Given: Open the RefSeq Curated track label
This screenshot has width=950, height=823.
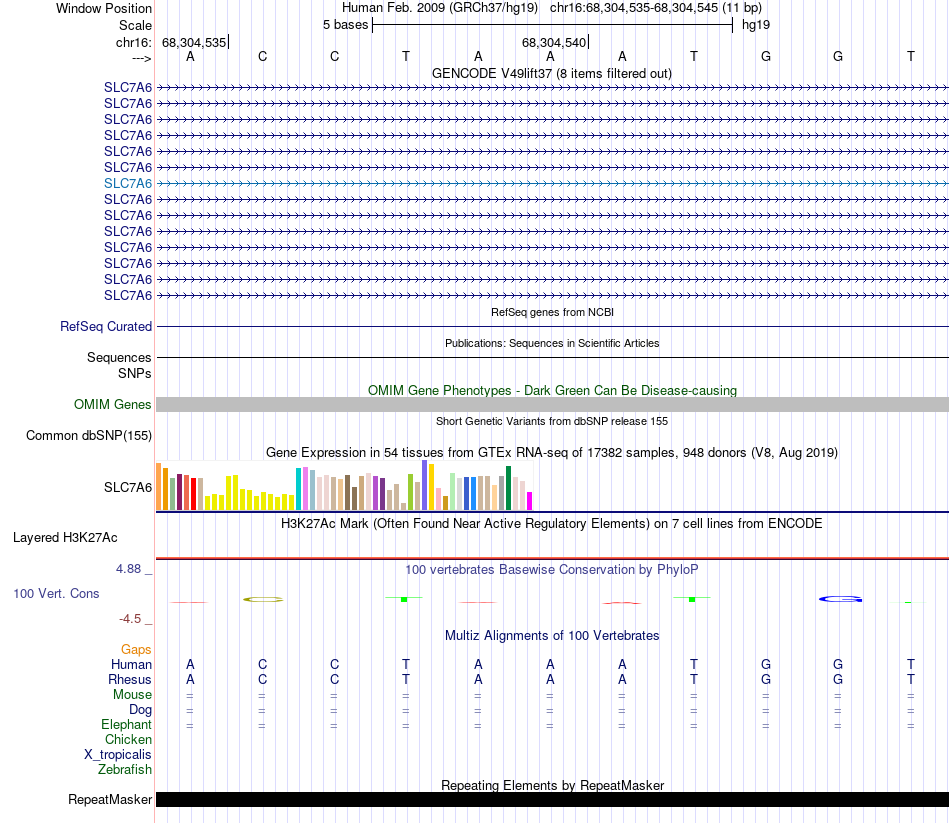Looking at the screenshot, I should point(106,326).
